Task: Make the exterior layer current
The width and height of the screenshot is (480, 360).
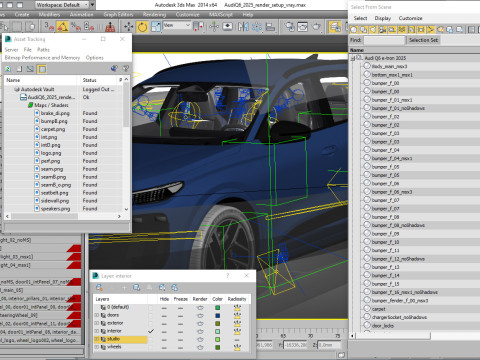Action: tap(151, 323)
